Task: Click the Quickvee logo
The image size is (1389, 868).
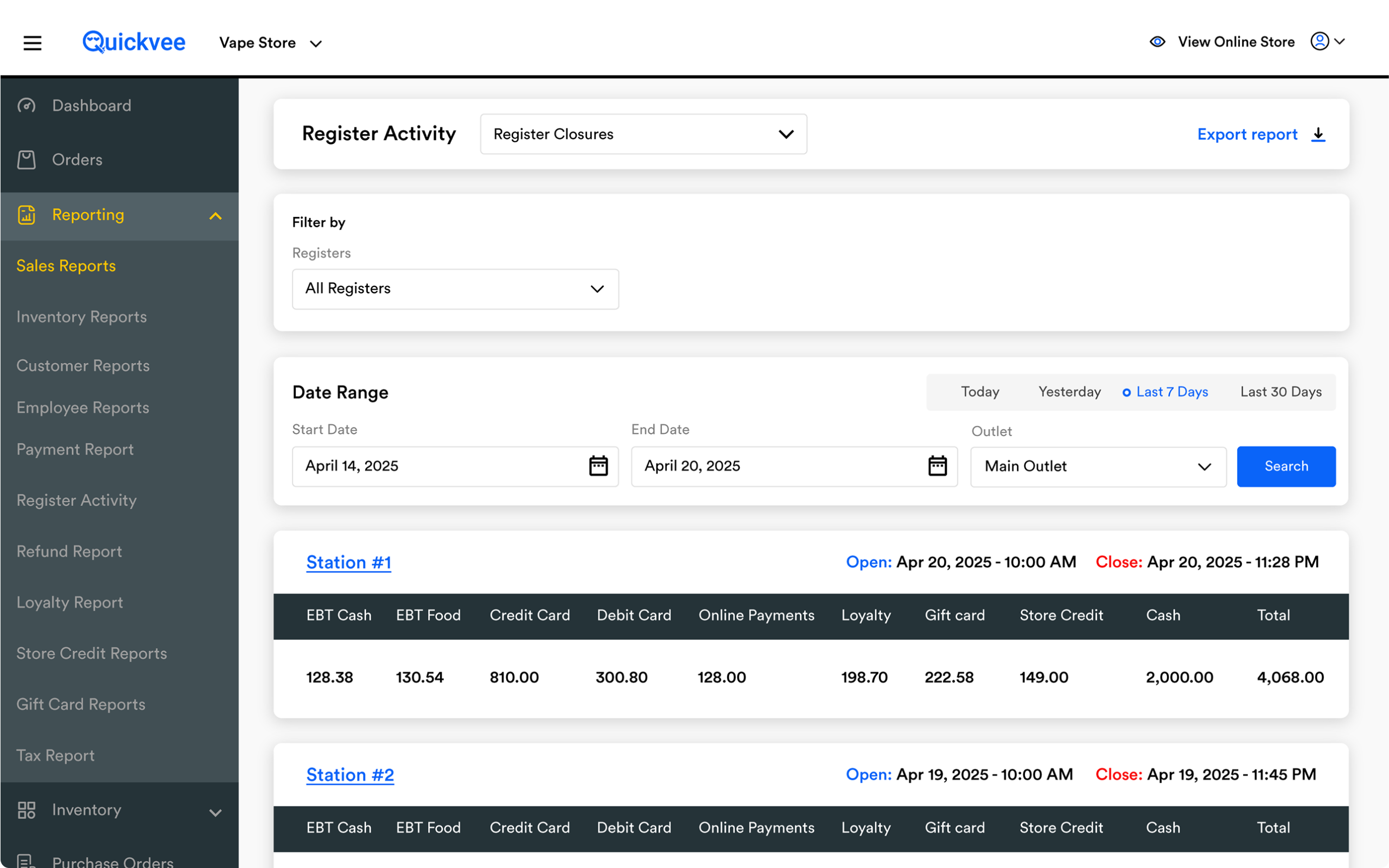Action: coord(133,42)
